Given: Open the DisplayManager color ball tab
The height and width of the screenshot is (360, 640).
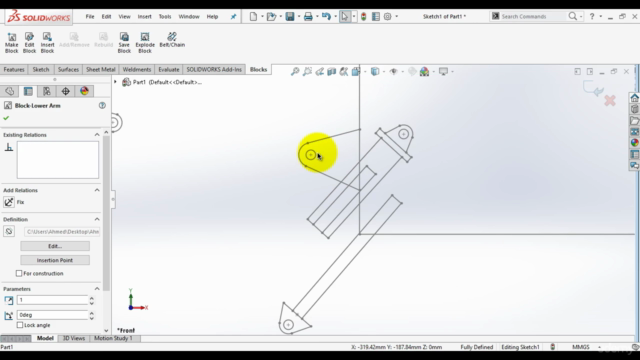Looking at the screenshot, I should (x=84, y=91).
